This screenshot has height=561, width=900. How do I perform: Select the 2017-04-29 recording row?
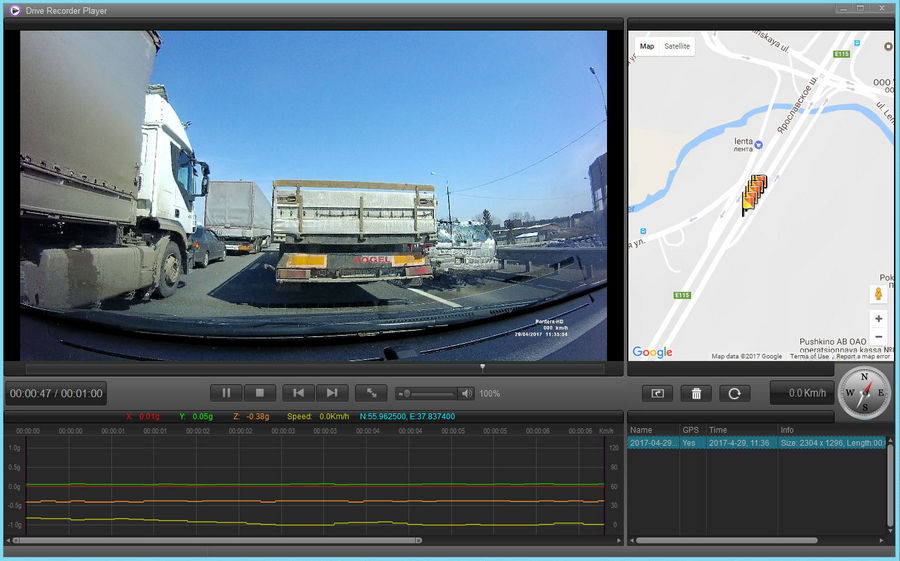(757, 443)
